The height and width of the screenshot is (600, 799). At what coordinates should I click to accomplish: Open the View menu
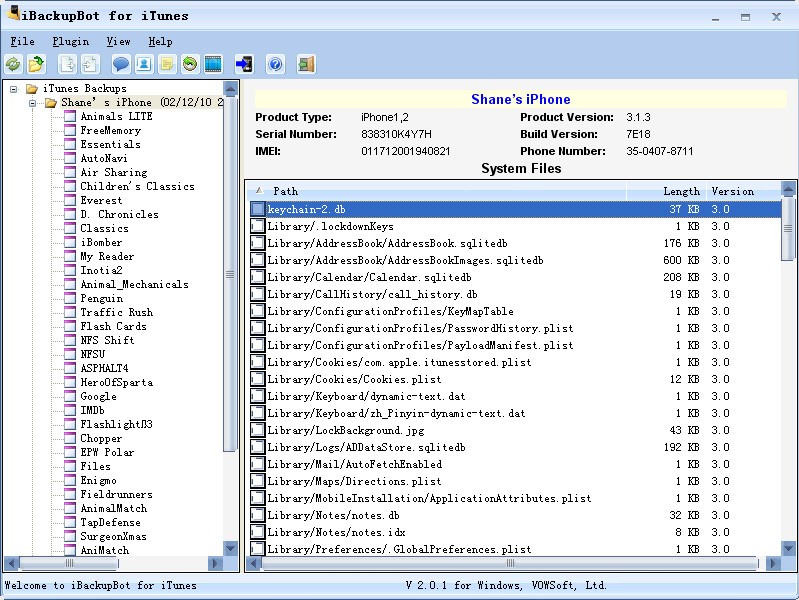pos(118,42)
